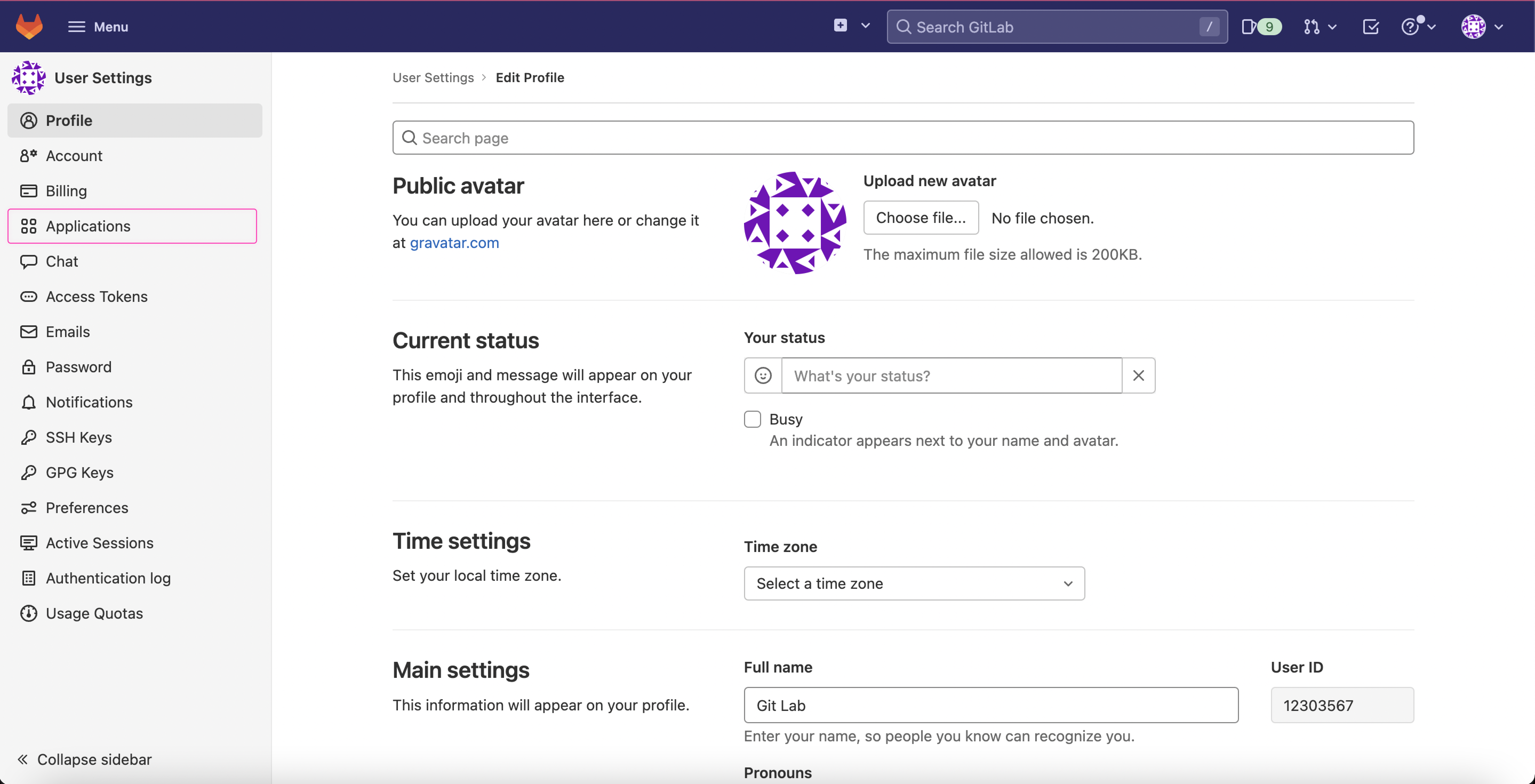Click your profile avatar in the top bar
The height and width of the screenshot is (784, 1535).
coord(1474,26)
